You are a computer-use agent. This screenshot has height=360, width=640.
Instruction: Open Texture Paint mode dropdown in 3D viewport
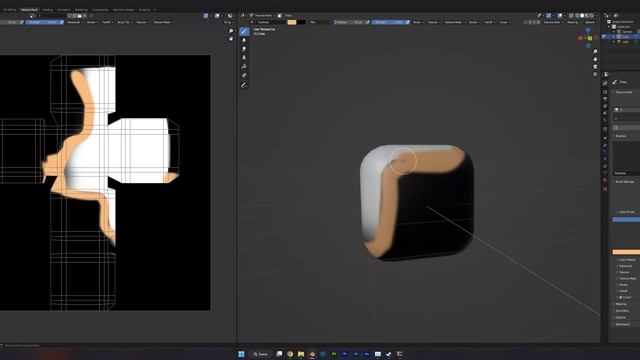263,16
